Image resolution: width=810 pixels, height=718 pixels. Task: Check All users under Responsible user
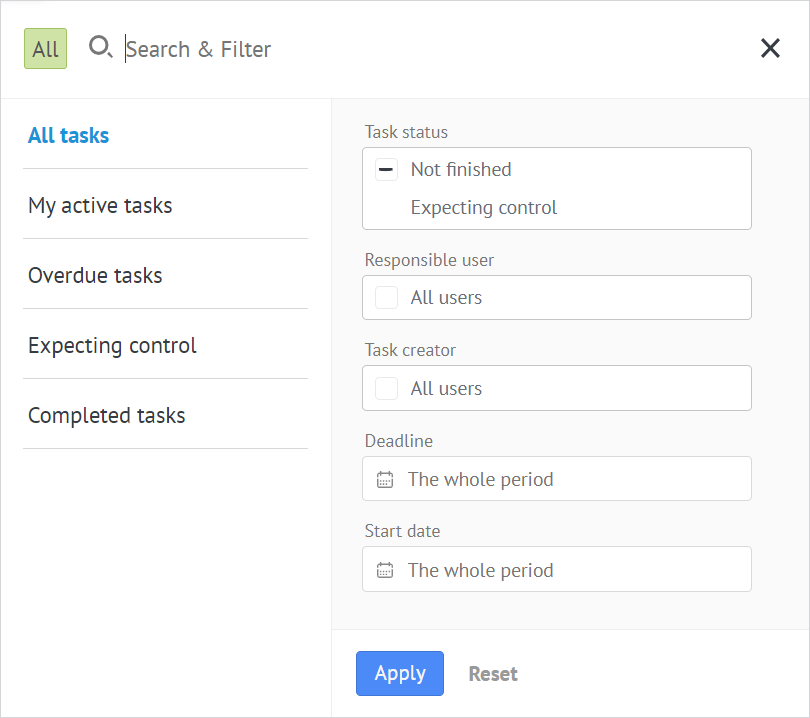[x=386, y=298]
